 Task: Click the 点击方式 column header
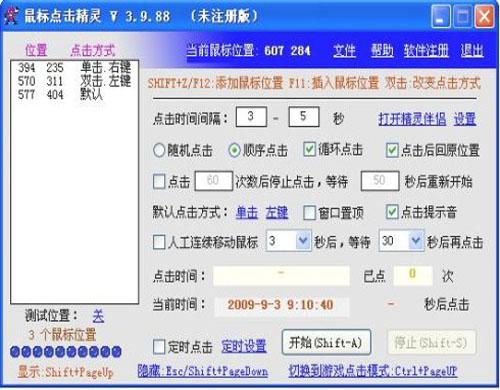click(x=92, y=50)
